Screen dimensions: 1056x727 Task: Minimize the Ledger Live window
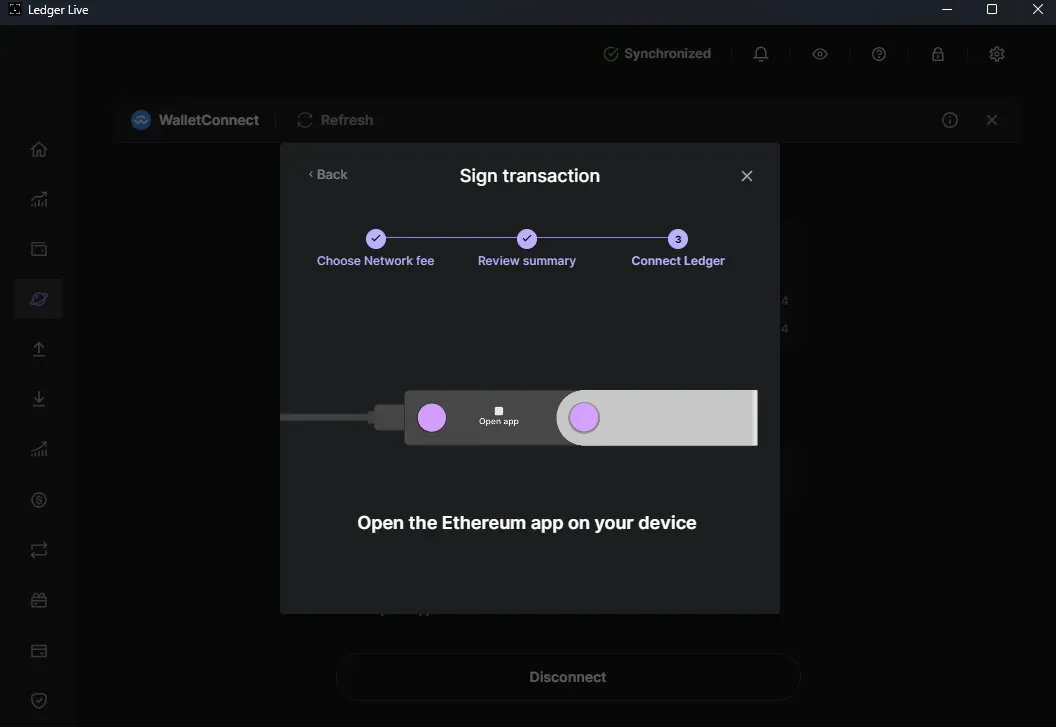(x=947, y=9)
